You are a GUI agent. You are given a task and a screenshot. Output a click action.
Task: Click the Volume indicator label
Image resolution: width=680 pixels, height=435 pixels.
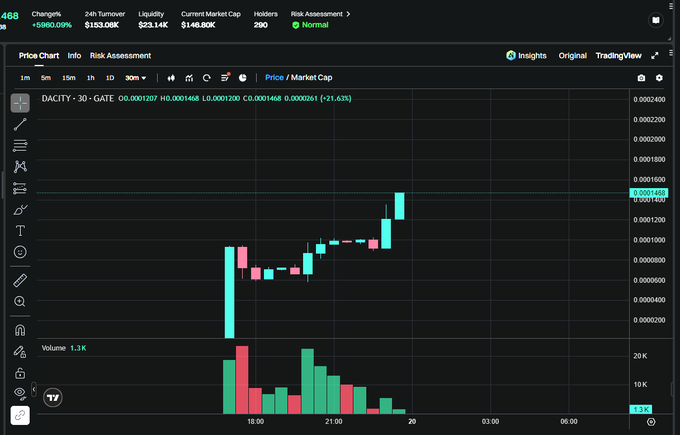point(53,348)
